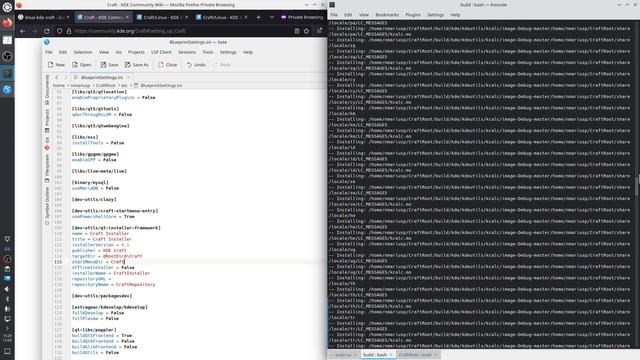Open the Projects side panel in Kate
The height and width of the screenshot is (360, 640).
click(47, 121)
